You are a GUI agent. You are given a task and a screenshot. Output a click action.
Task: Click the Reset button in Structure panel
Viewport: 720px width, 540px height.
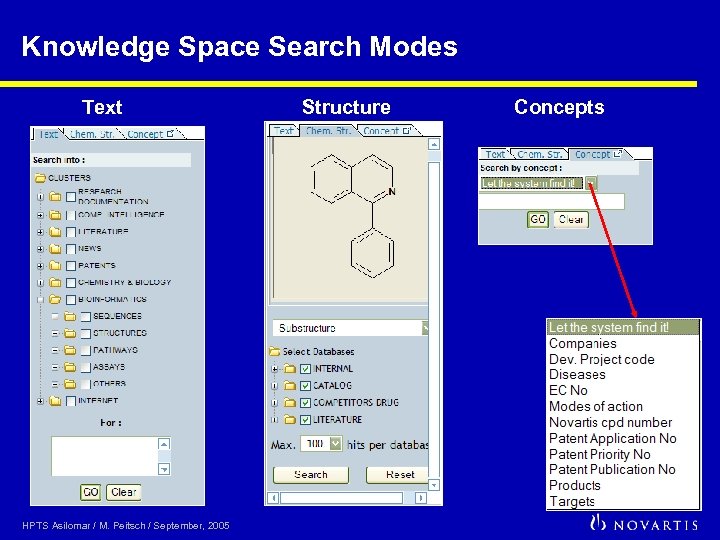(398, 475)
